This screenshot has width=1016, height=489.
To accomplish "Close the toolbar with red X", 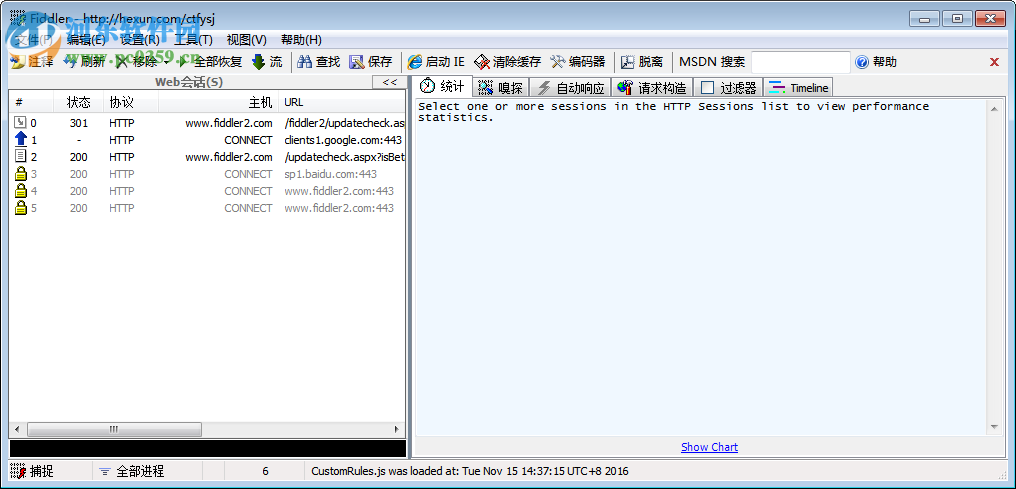I will (994, 62).
